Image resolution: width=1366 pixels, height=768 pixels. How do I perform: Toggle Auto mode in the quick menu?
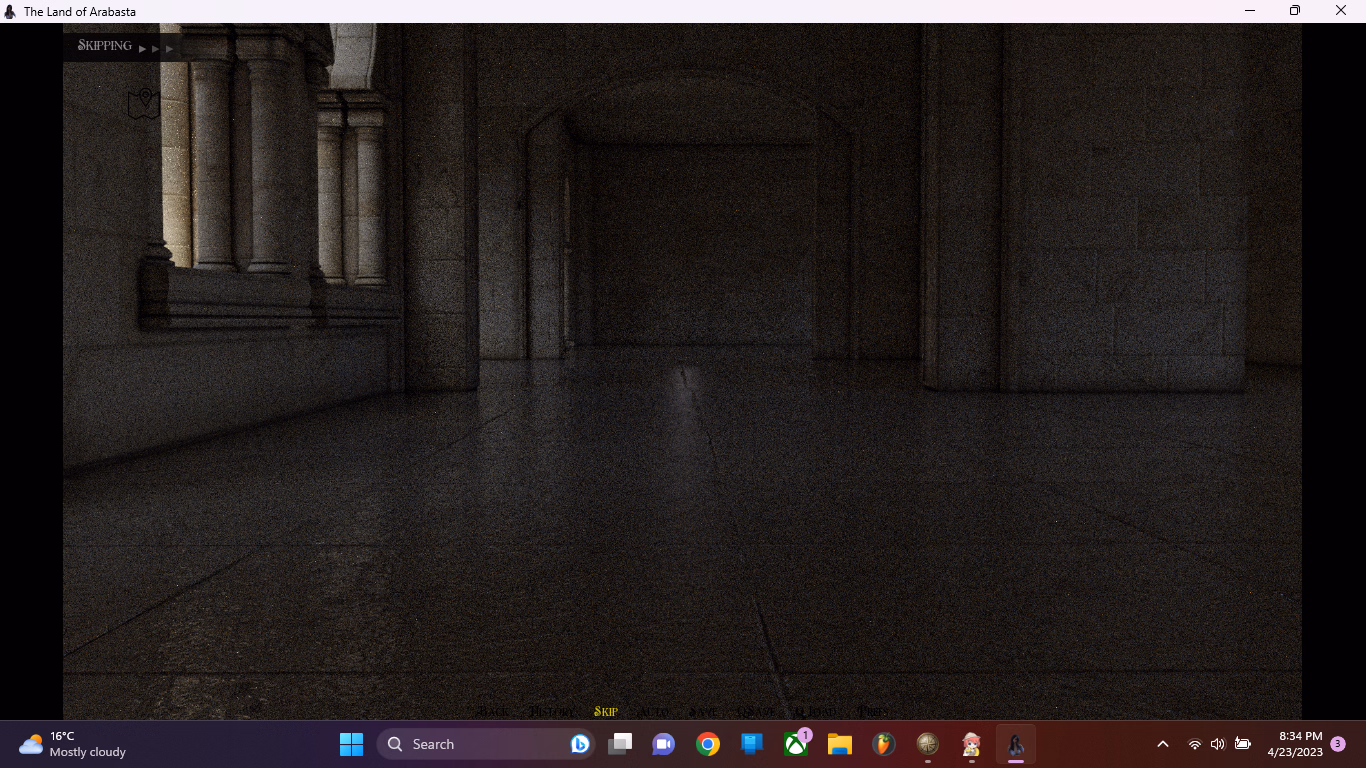[x=654, y=711]
